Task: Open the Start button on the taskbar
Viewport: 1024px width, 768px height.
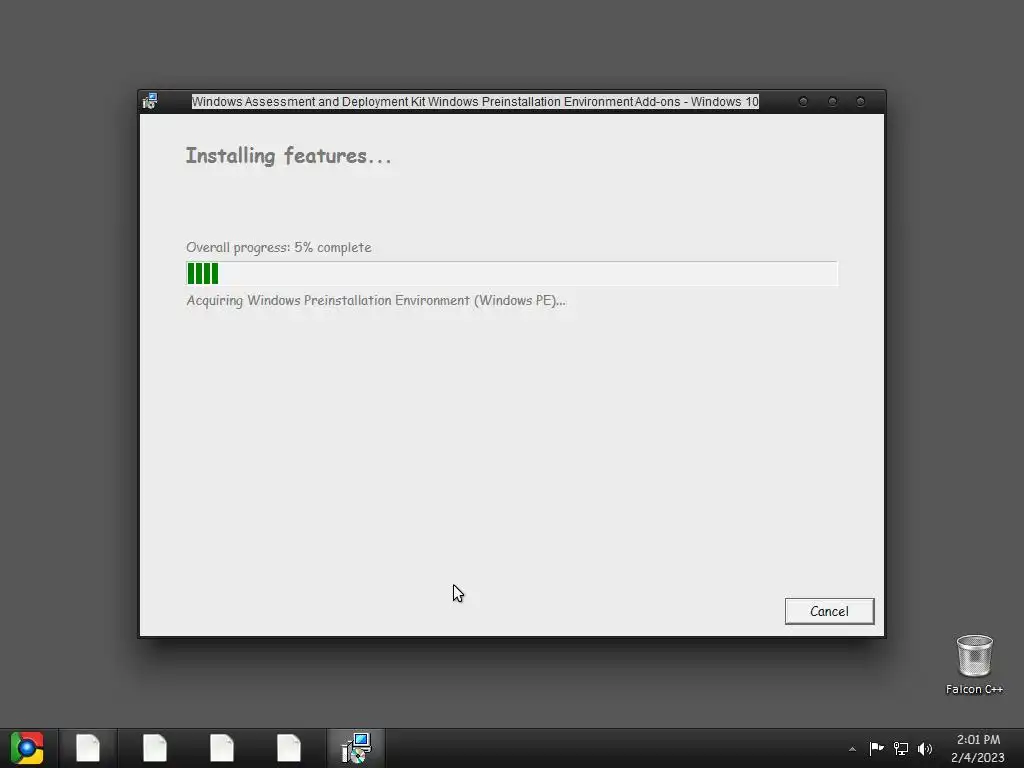Action: [x=27, y=748]
